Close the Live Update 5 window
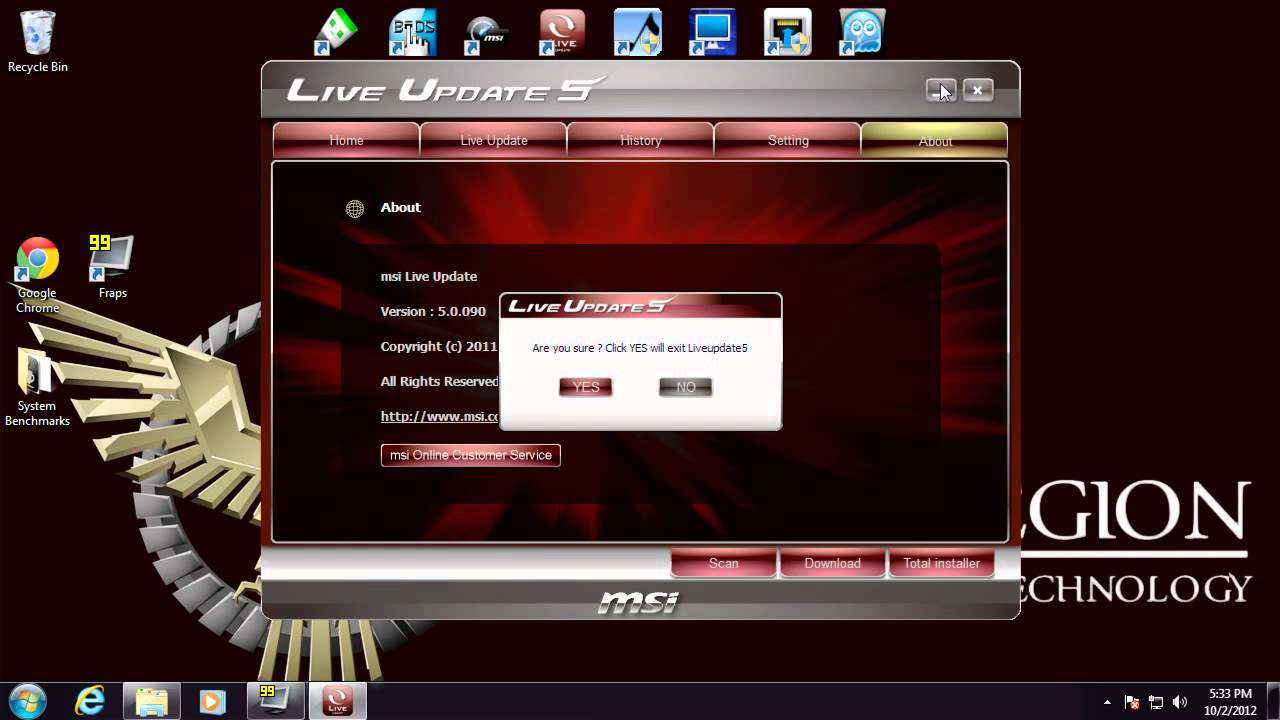The width and height of the screenshot is (1280, 720). 978,90
